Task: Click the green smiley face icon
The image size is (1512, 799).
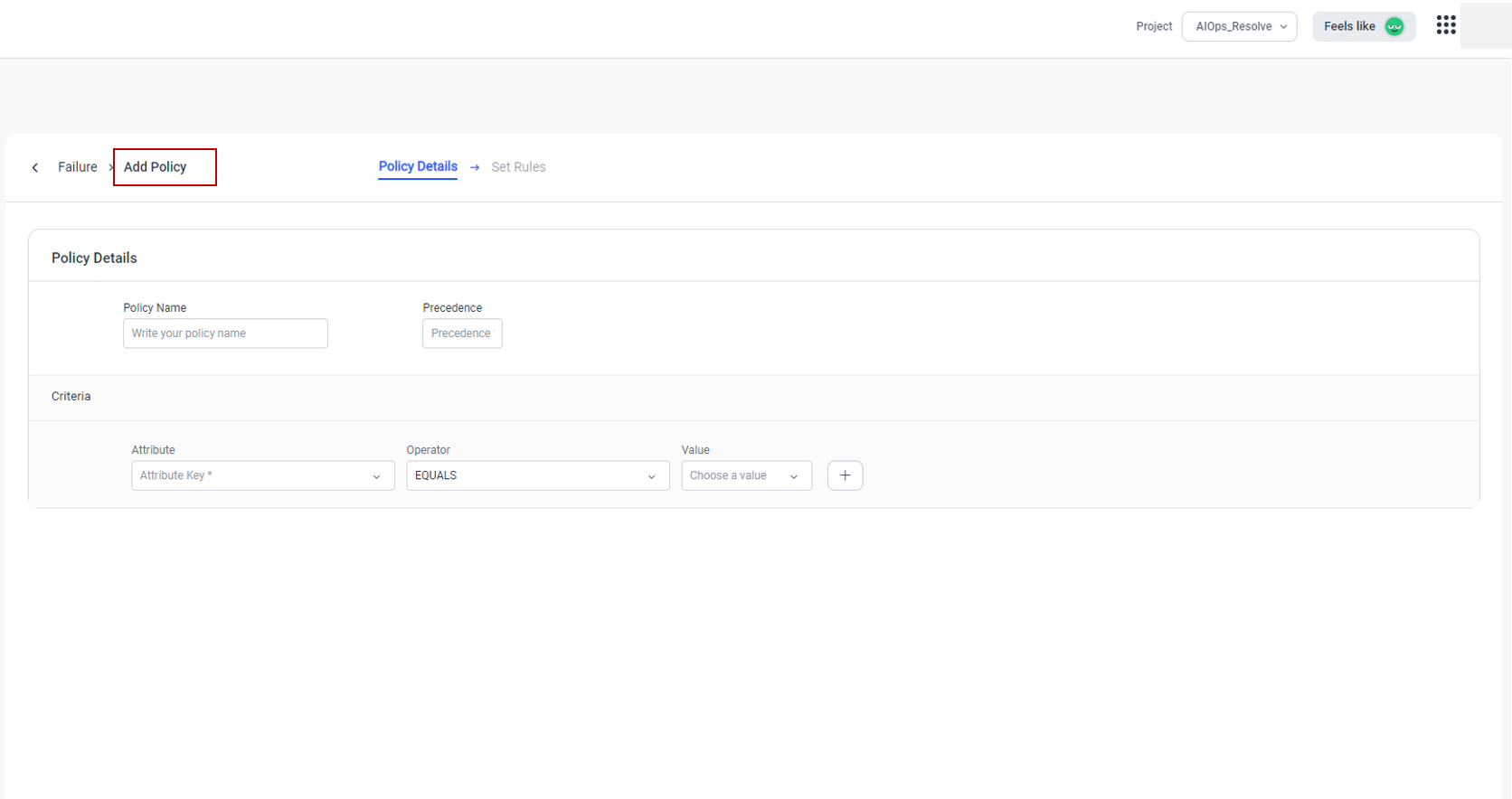Action: pos(1394,26)
